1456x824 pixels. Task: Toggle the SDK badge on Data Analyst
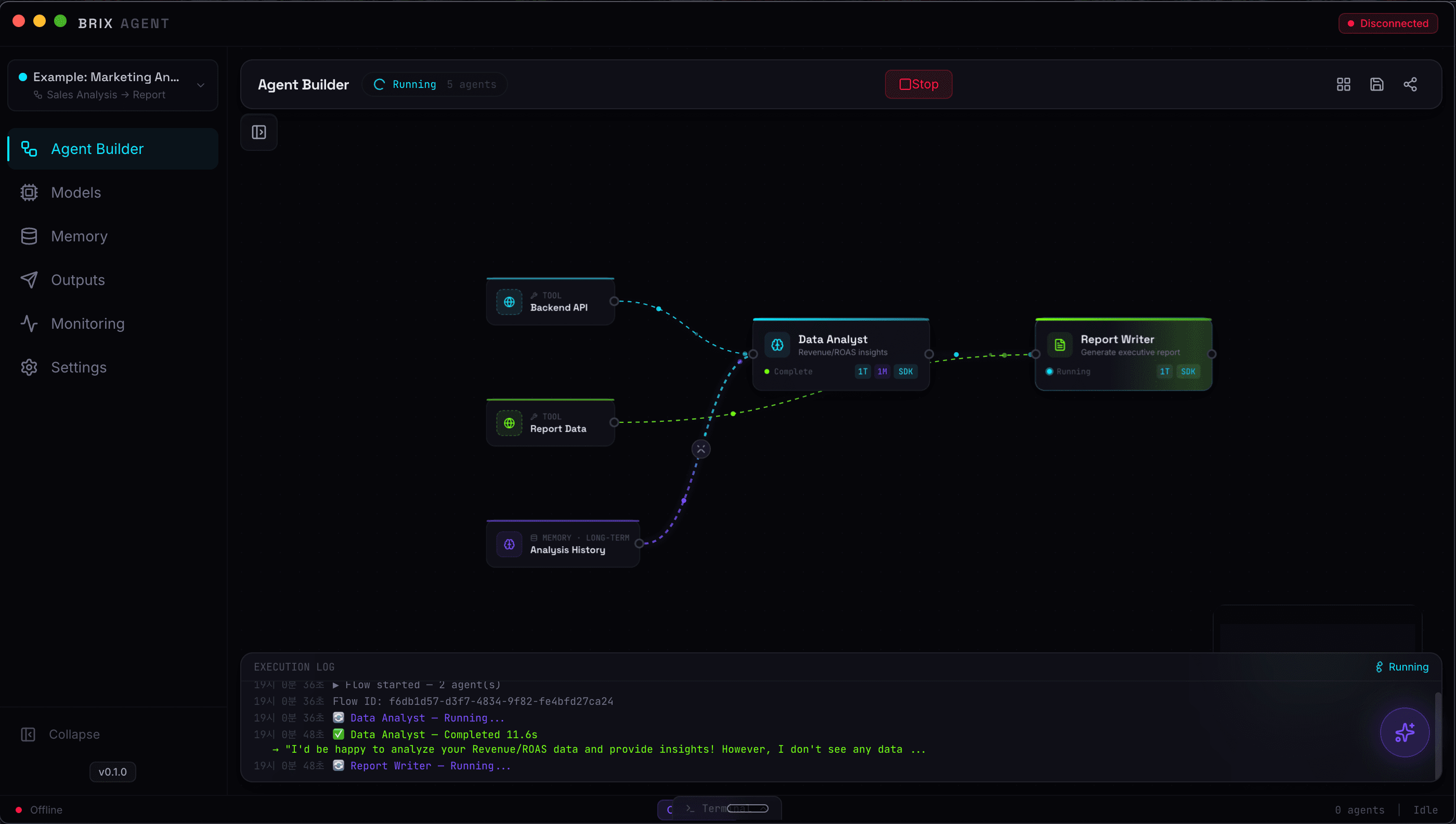tap(906, 371)
